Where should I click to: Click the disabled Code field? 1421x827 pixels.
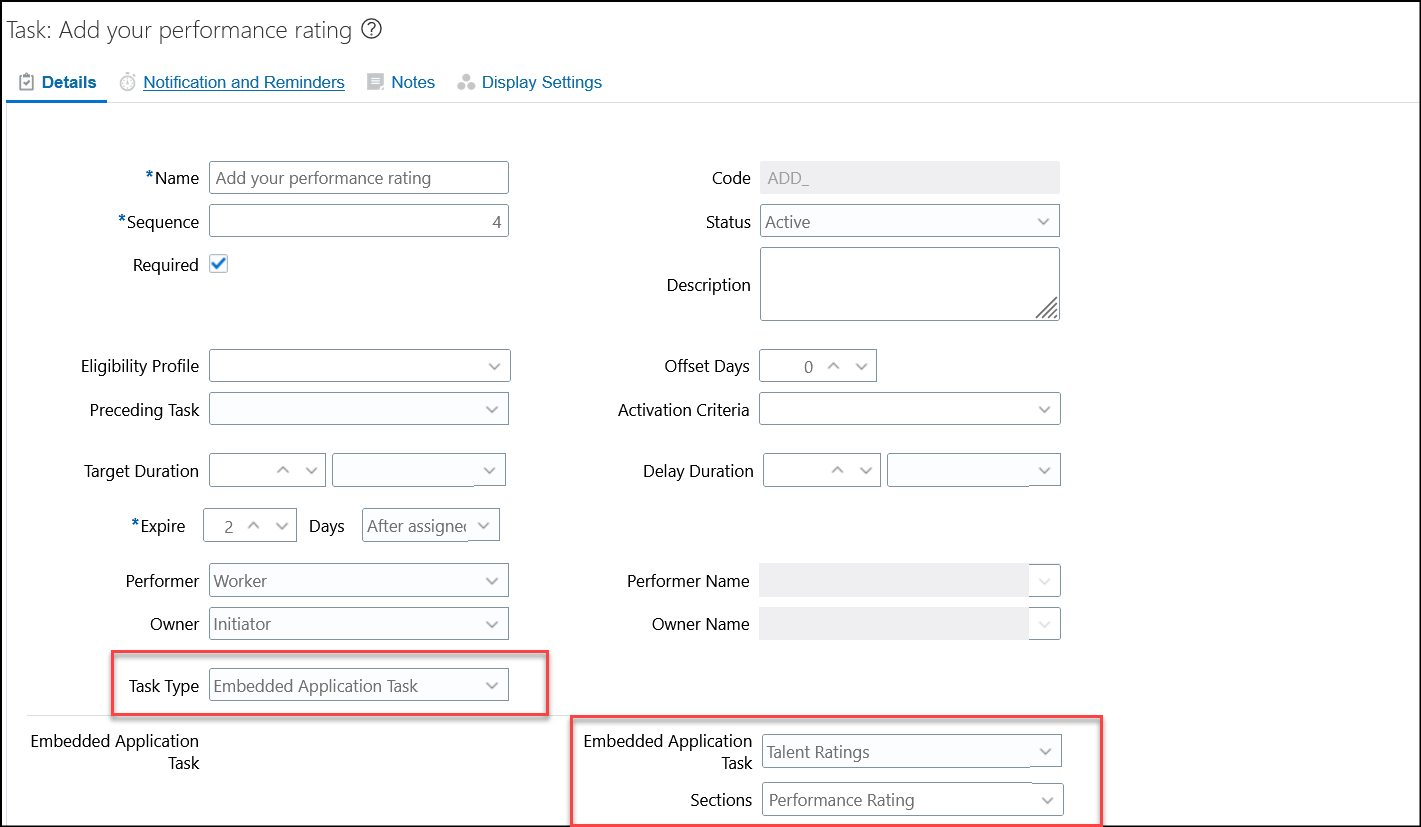coord(909,178)
